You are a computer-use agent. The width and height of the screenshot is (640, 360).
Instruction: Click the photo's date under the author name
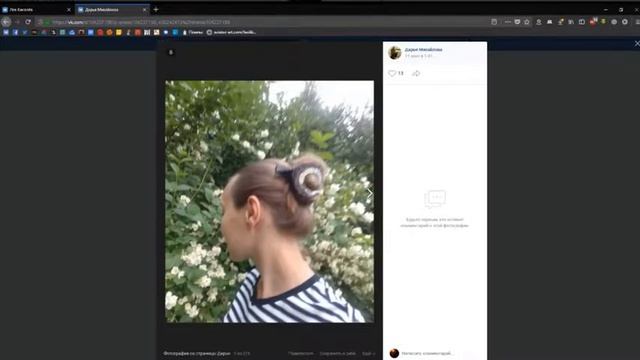418,56
